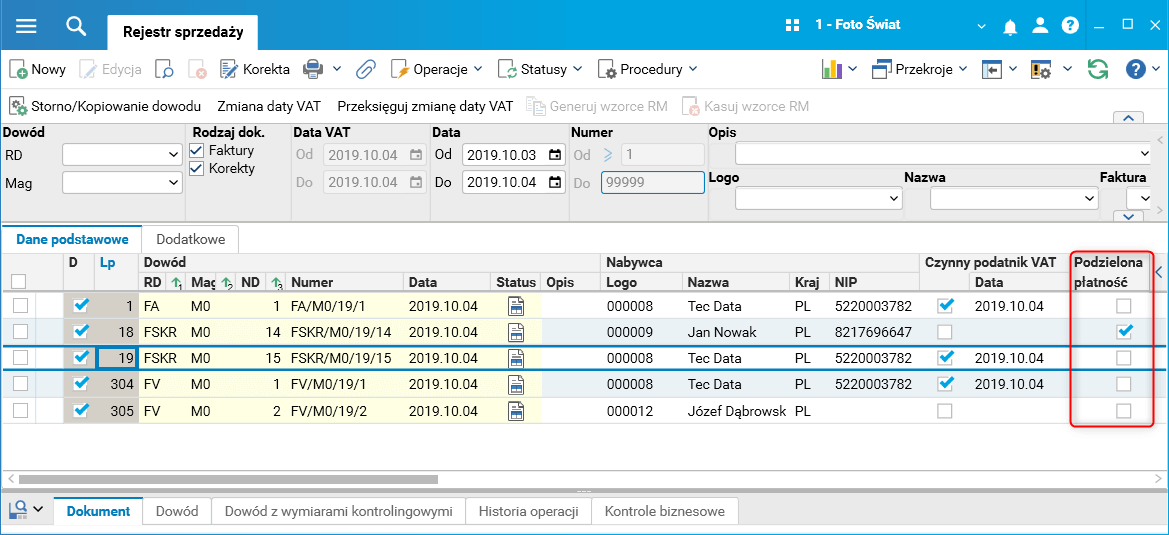
Task: Open the Historia operacji tab
Action: (x=528, y=511)
